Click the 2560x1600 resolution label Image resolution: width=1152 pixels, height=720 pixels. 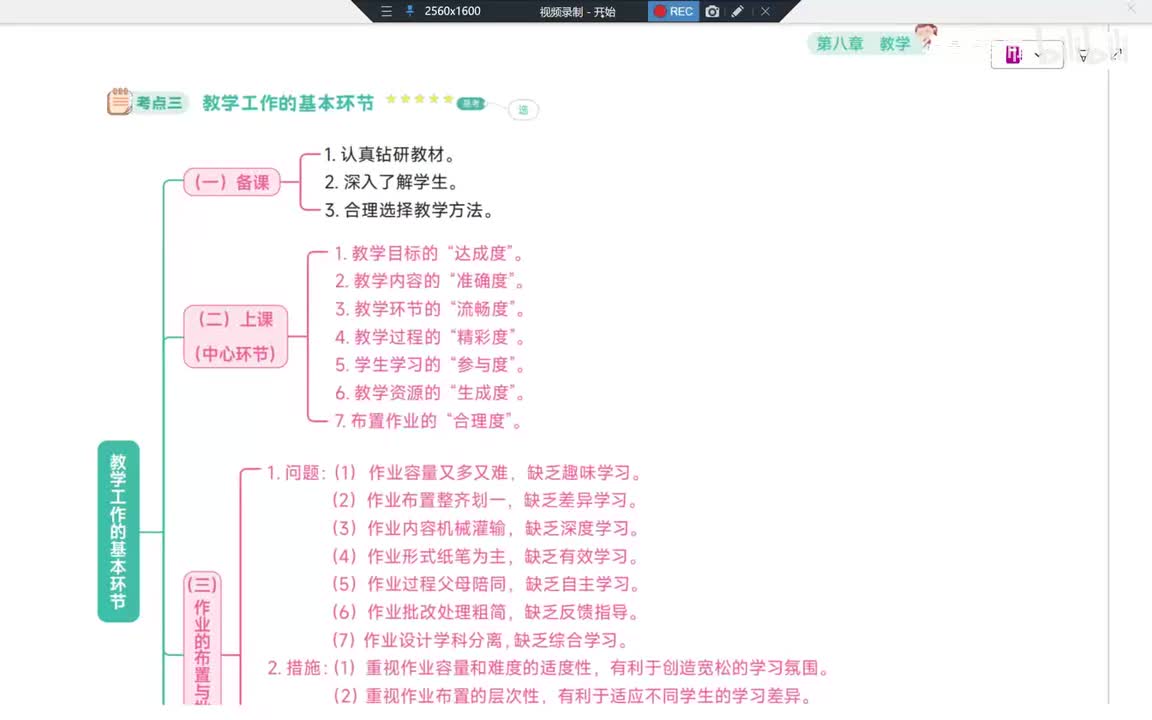tap(453, 11)
